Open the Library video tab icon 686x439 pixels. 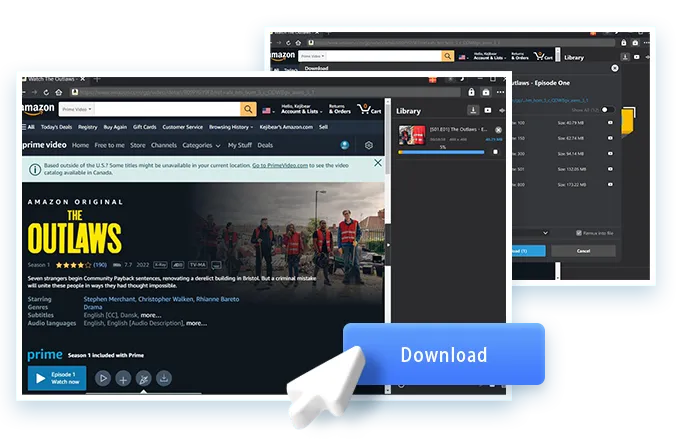pos(488,110)
